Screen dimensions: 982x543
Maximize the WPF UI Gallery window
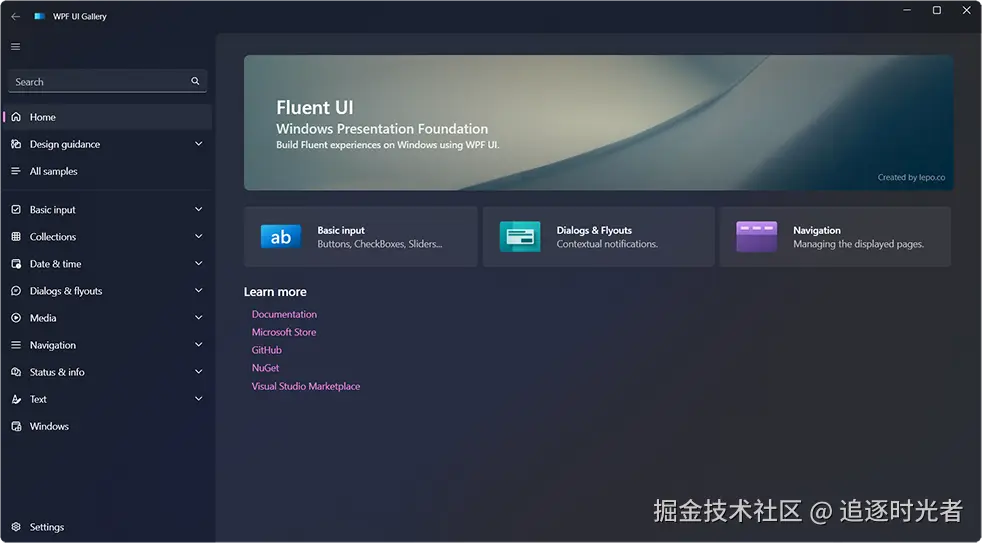(x=937, y=11)
